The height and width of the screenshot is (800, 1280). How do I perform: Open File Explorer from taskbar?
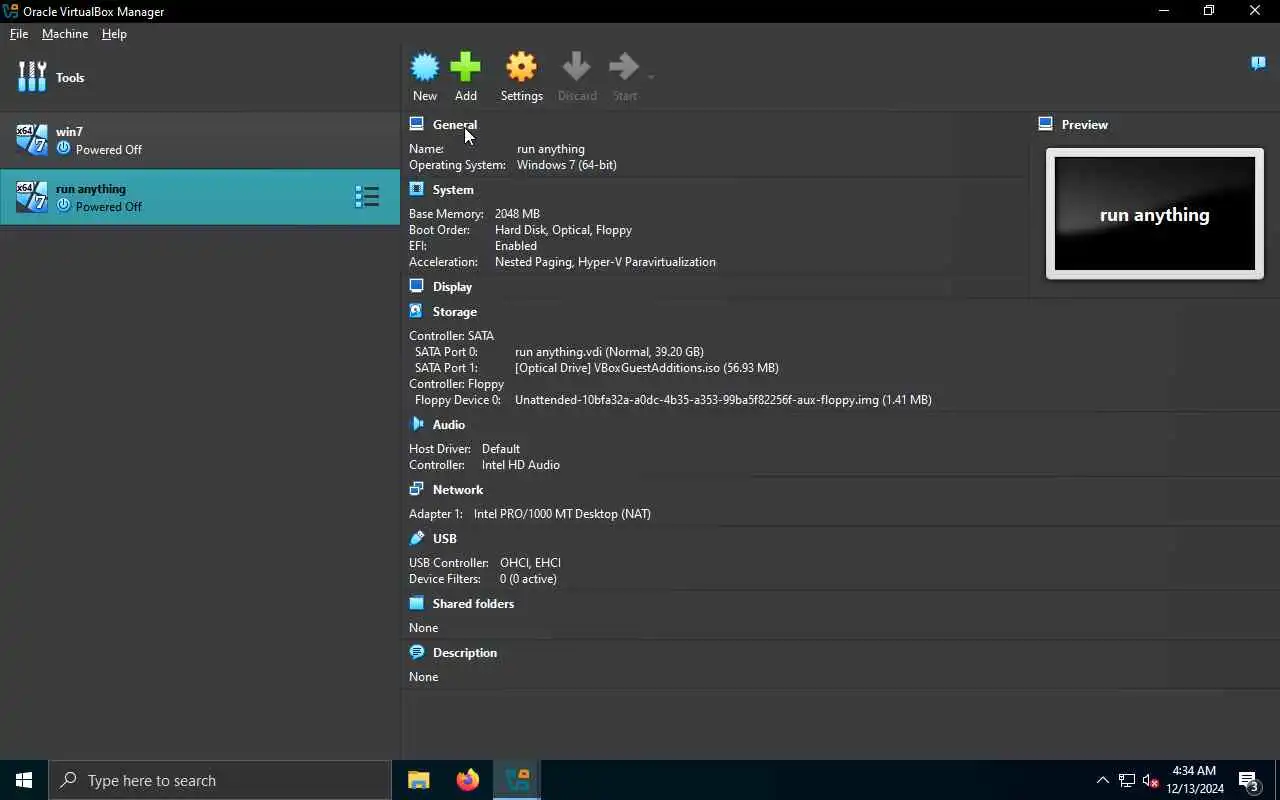[418, 780]
